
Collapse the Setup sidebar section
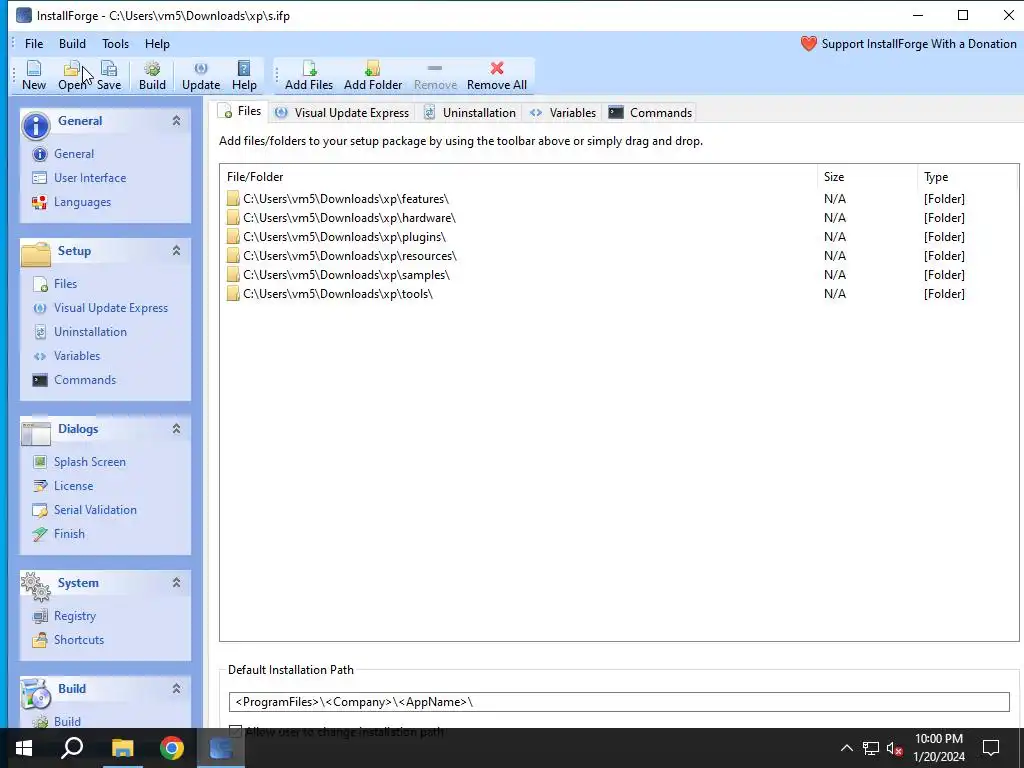coord(176,251)
